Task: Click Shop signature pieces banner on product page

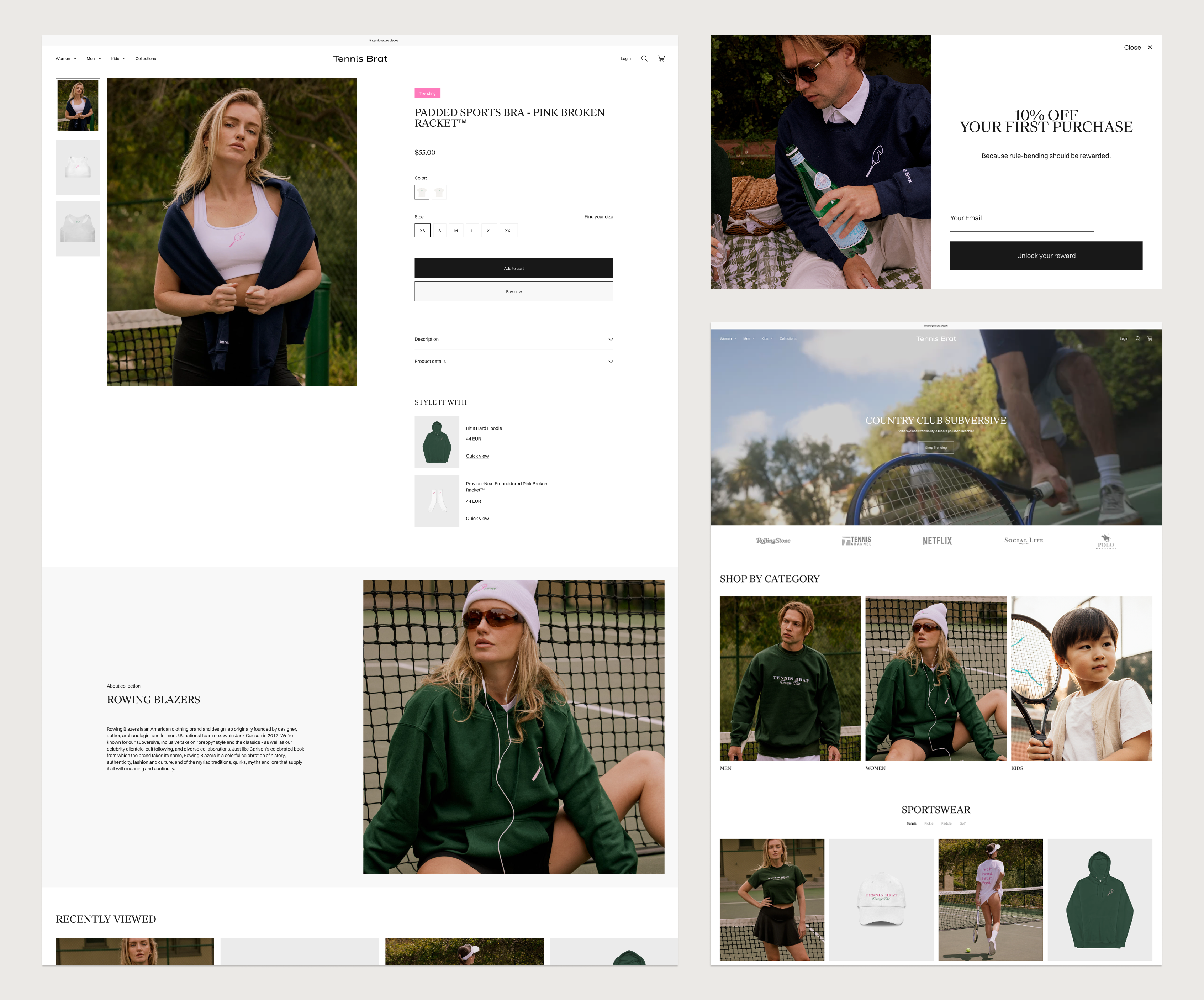Action: [384, 40]
